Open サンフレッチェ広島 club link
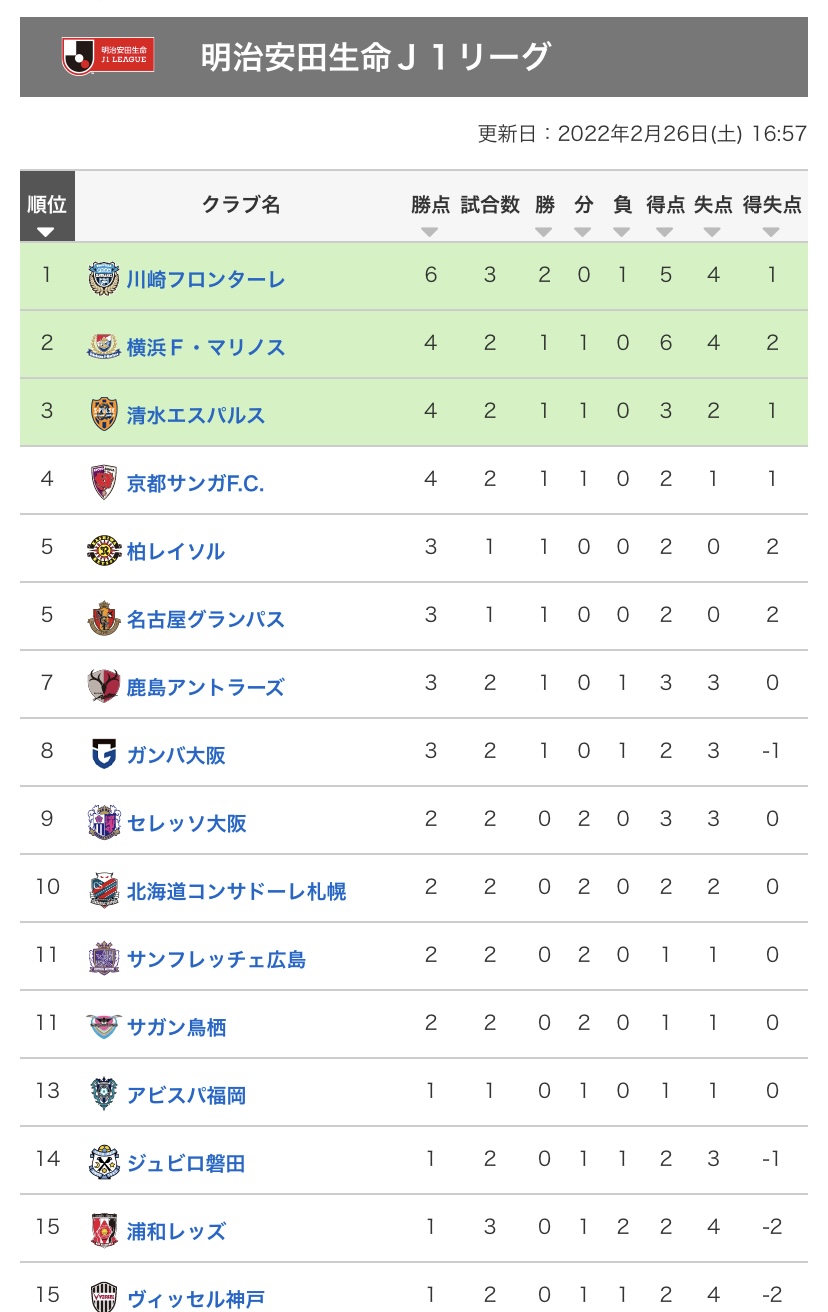The width and height of the screenshot is (828, 1312). tap(216, 959)
